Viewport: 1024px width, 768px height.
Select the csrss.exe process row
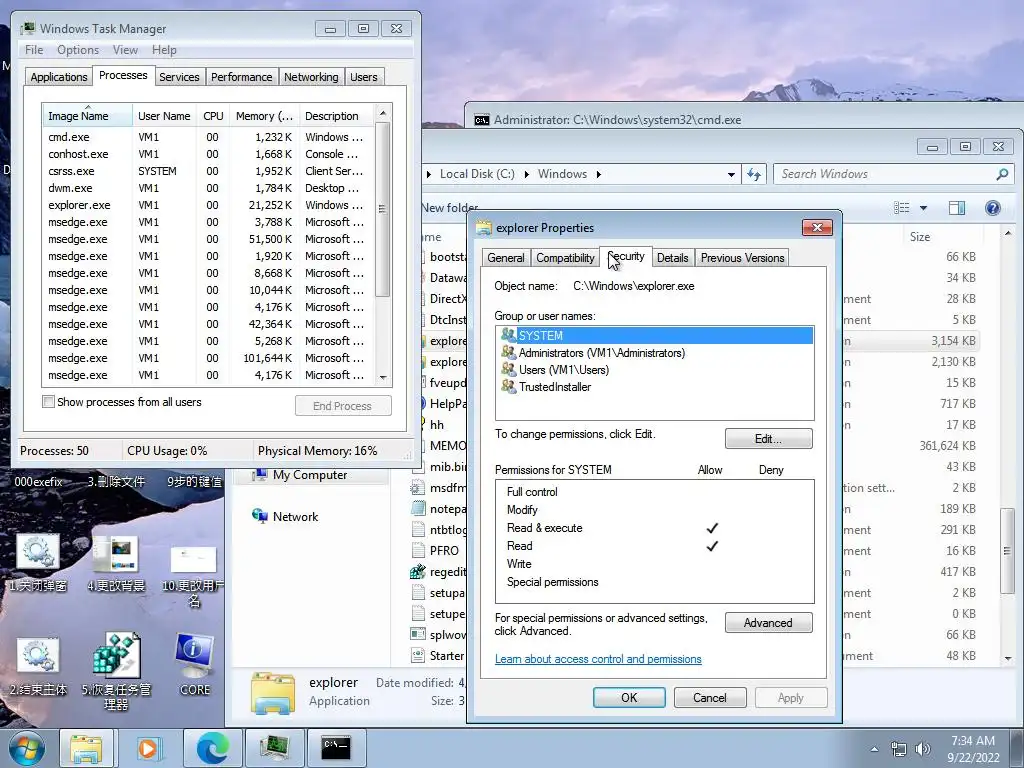tap(208, 171)
